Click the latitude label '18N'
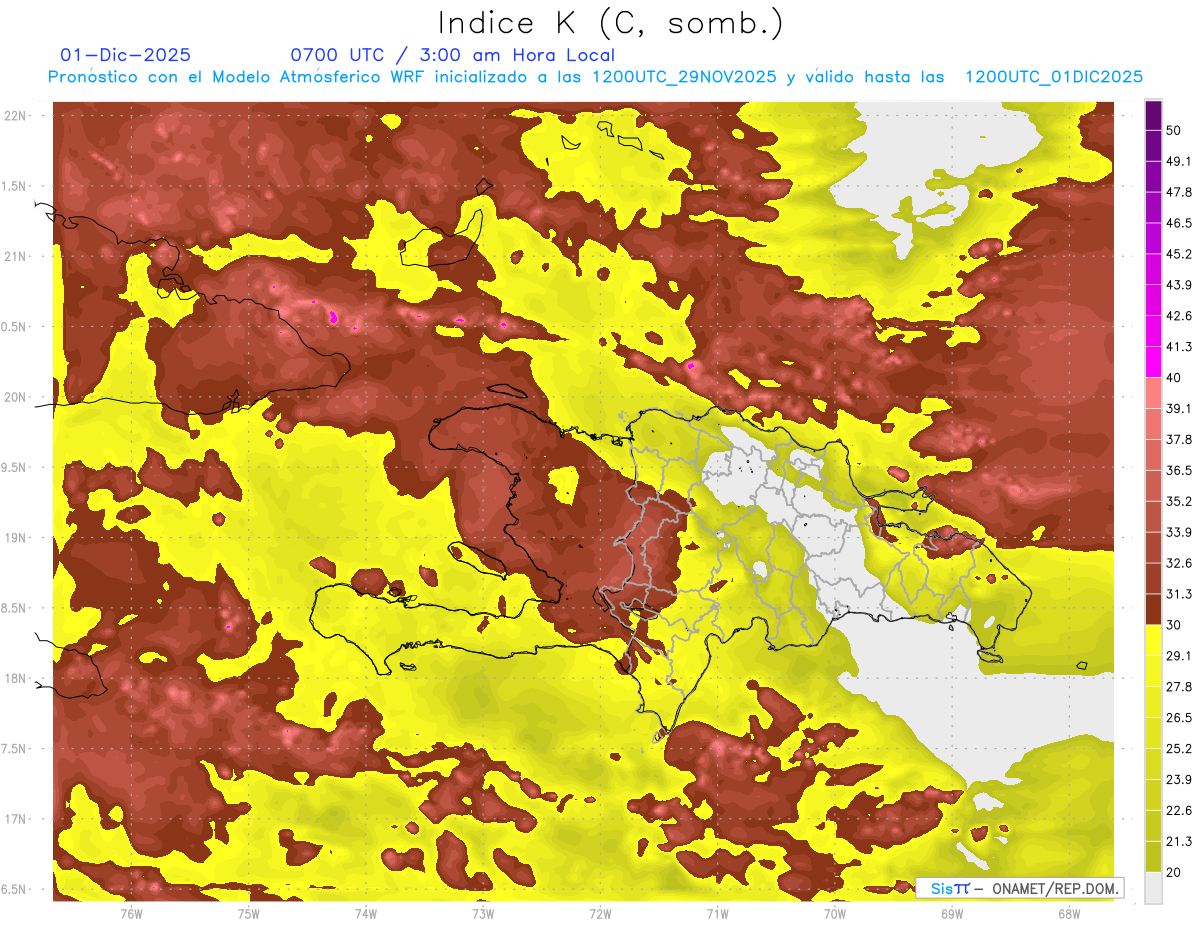1200x927 pixels. (17, 678)
